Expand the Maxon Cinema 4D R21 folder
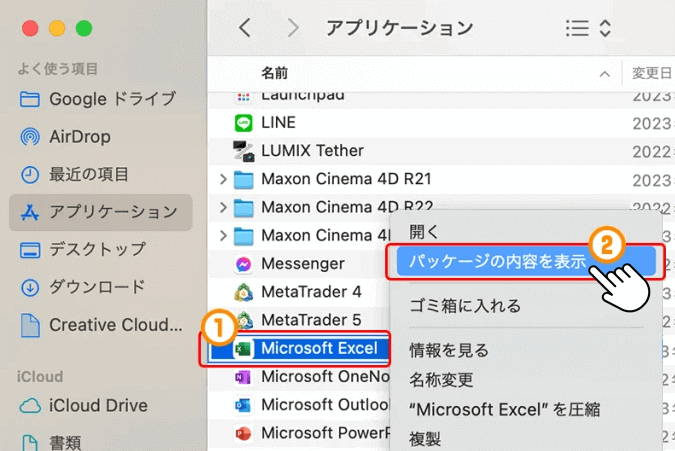The width and height of the screenshot is (675, 451). coord(223,179)
